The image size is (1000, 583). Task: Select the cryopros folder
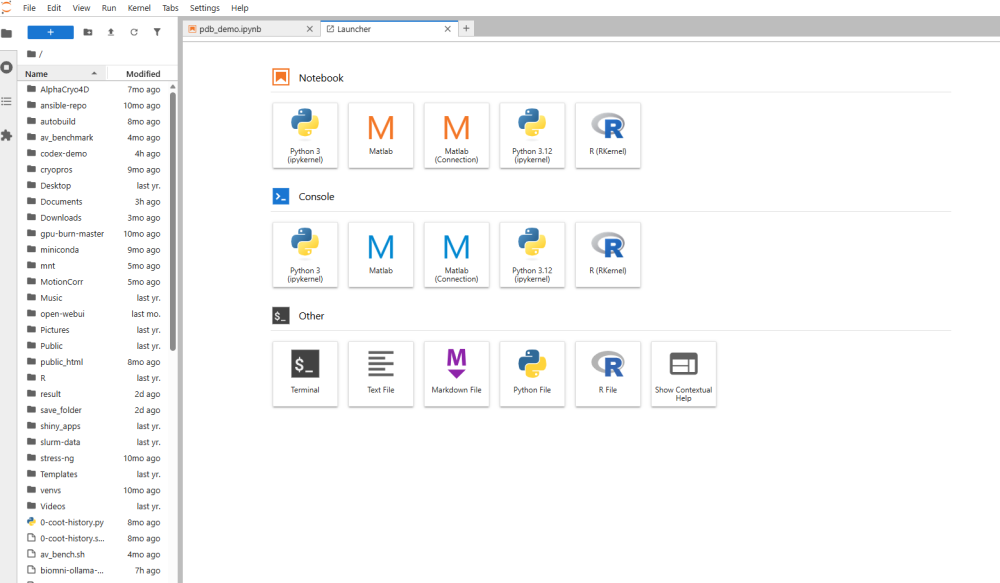coord(93,170)
